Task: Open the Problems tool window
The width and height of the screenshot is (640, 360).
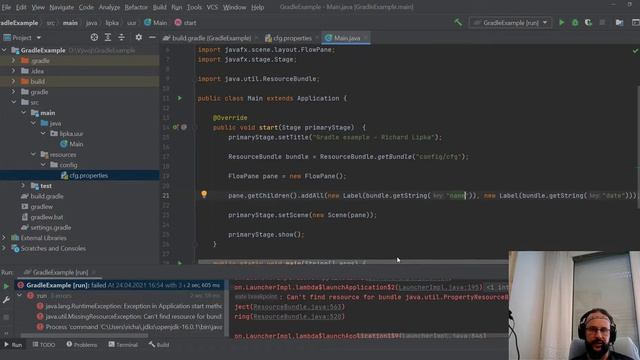Action: pyautogui.click(x=82, y=345)
